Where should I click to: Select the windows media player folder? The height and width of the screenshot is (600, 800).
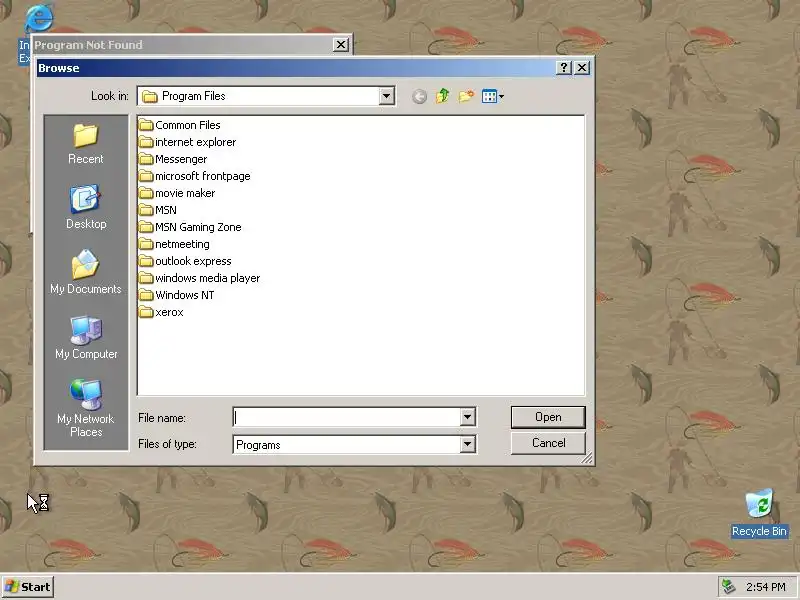click(199, 278)
